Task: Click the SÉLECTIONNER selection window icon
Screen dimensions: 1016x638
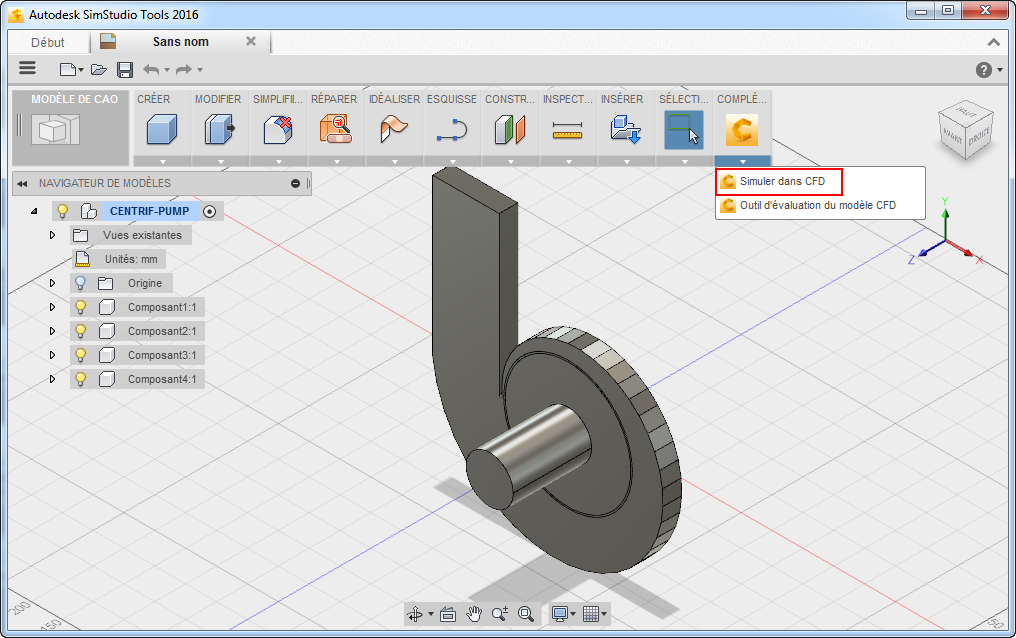Action: pyautogui.click(x=684, y=129)
